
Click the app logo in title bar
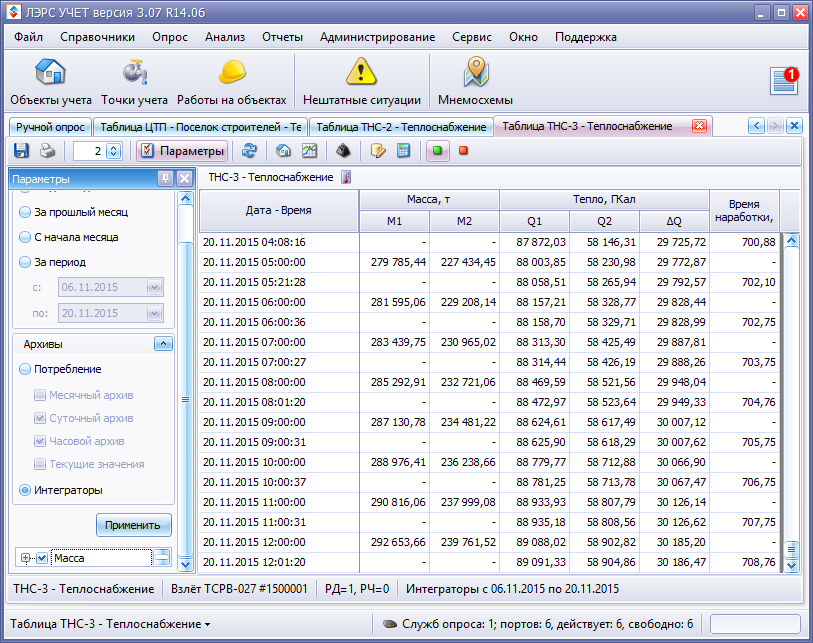14,12
